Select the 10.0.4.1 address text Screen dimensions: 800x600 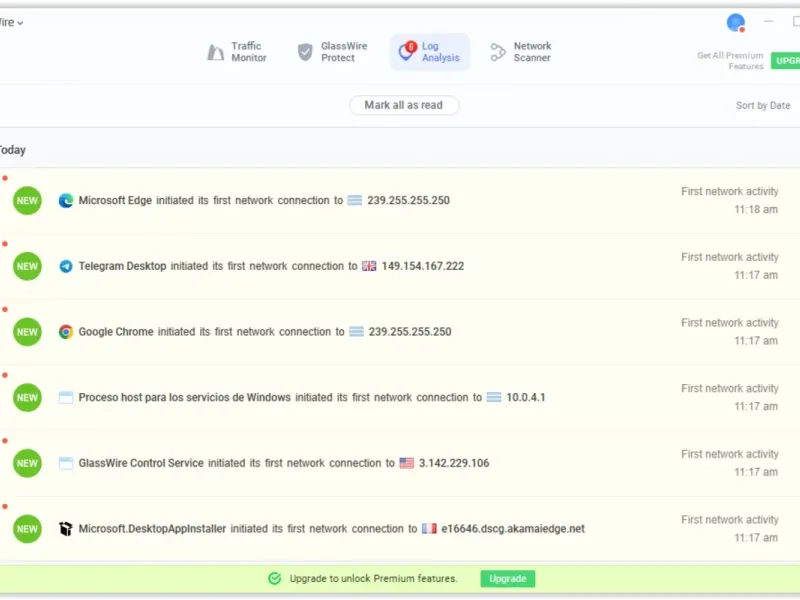[526, 397]
